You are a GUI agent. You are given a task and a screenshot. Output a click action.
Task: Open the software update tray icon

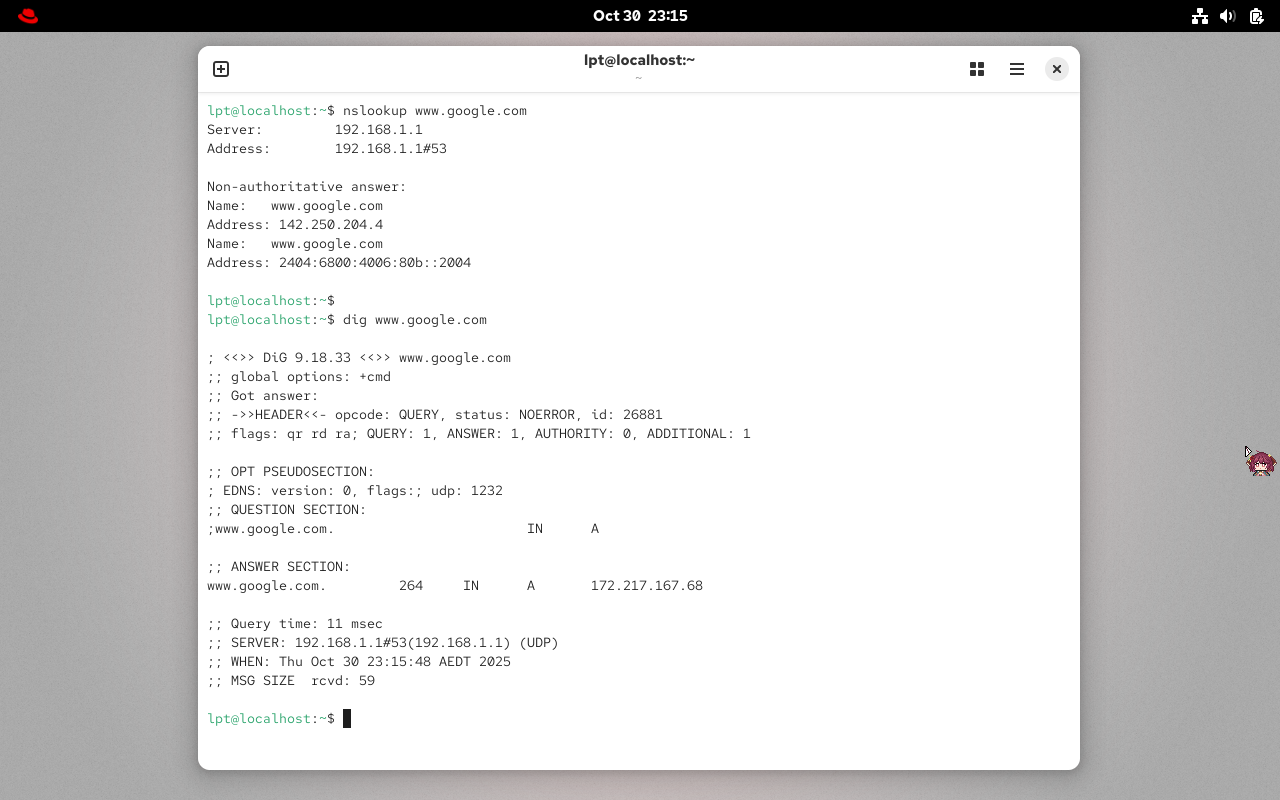[1256, 16]
